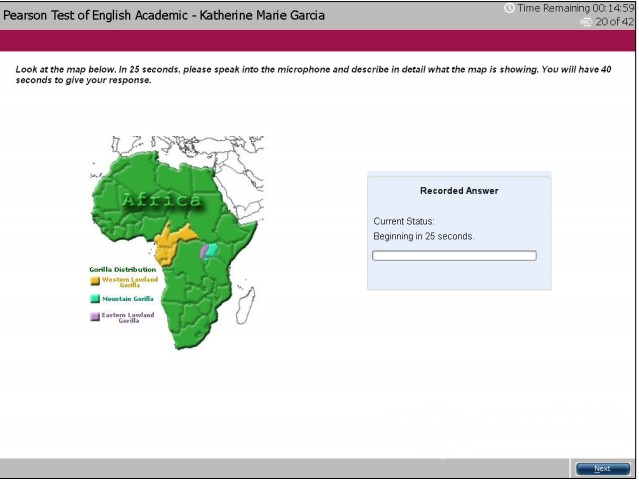Click the teal Mountain Gorilla region on map
This screenshot has width=639, height=480.
(212, 250)
